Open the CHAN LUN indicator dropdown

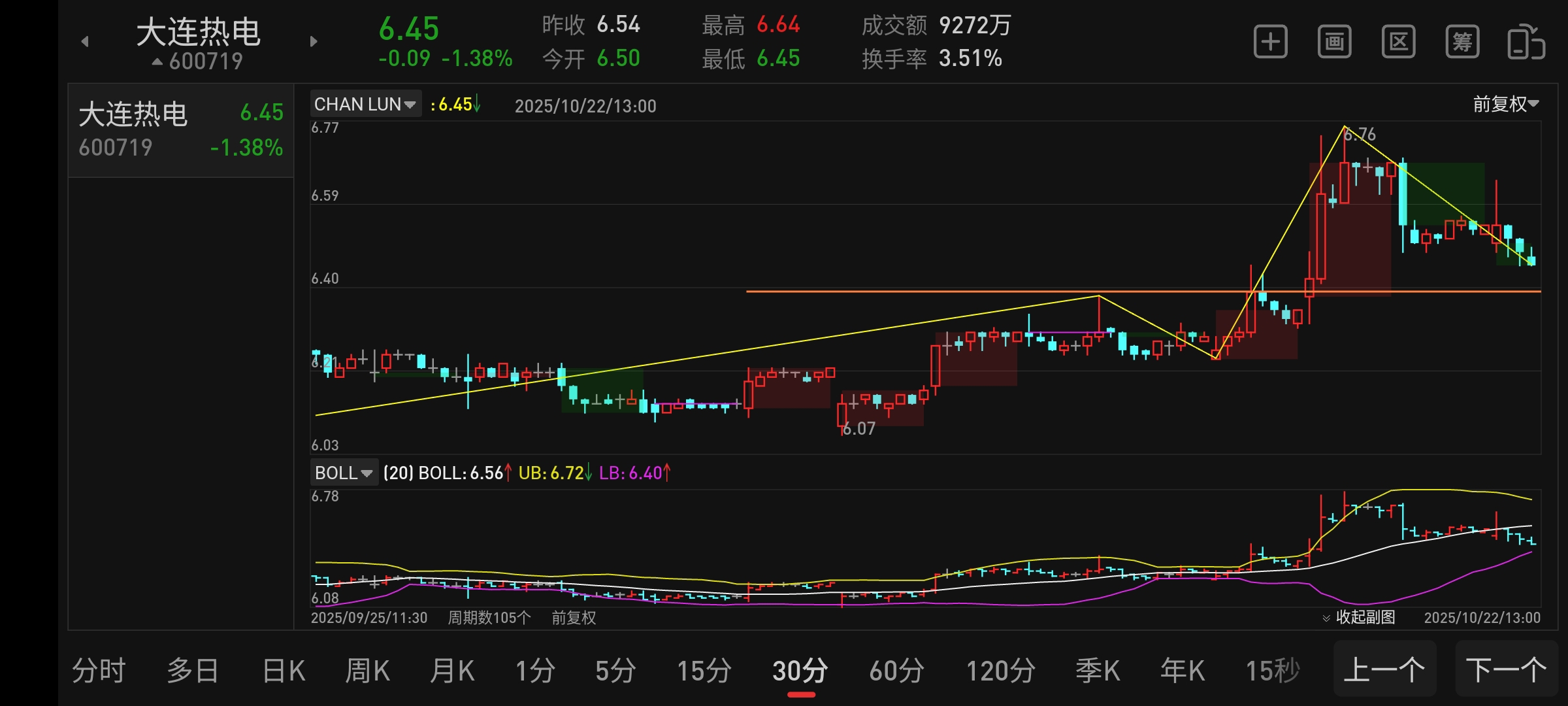[365, 105]
